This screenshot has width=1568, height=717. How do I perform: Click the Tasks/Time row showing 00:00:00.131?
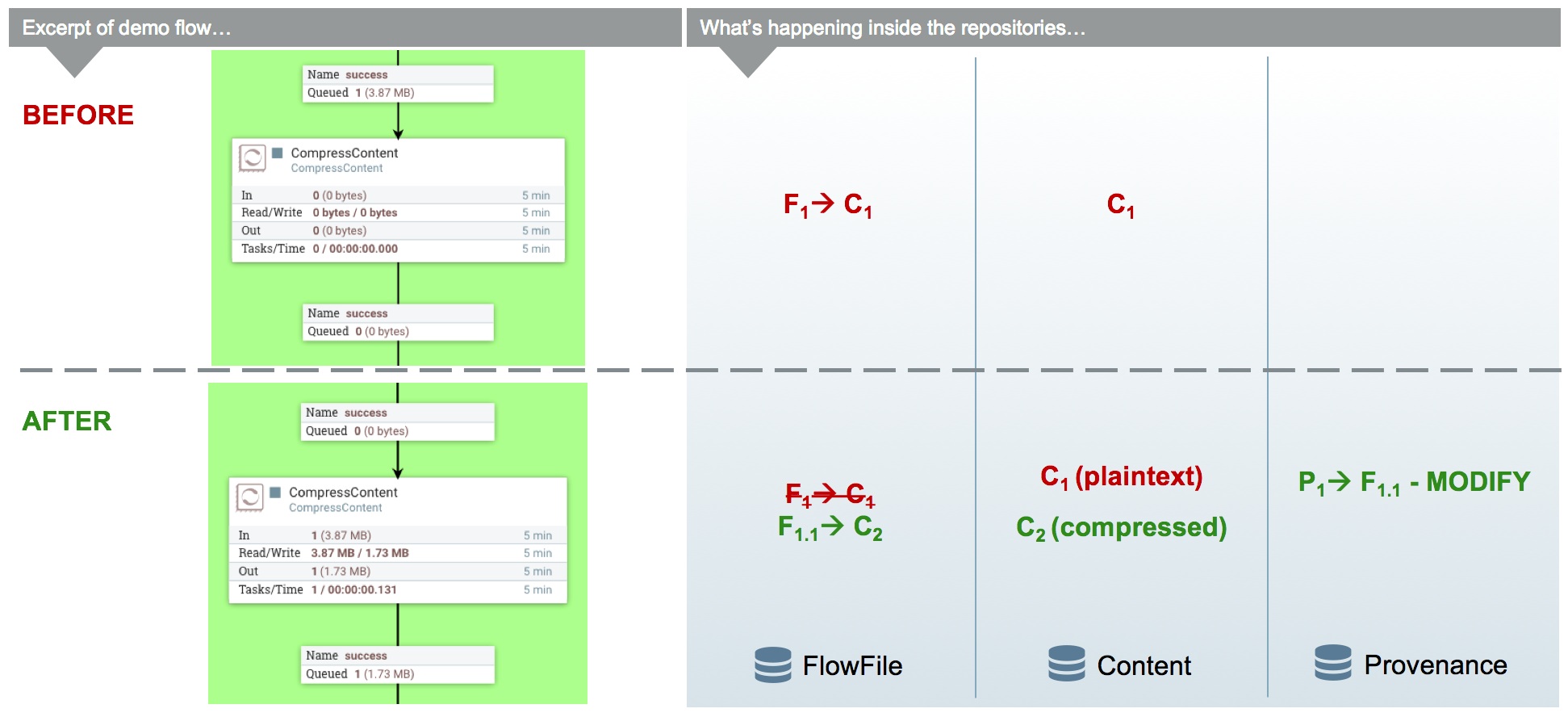(396, 590)
